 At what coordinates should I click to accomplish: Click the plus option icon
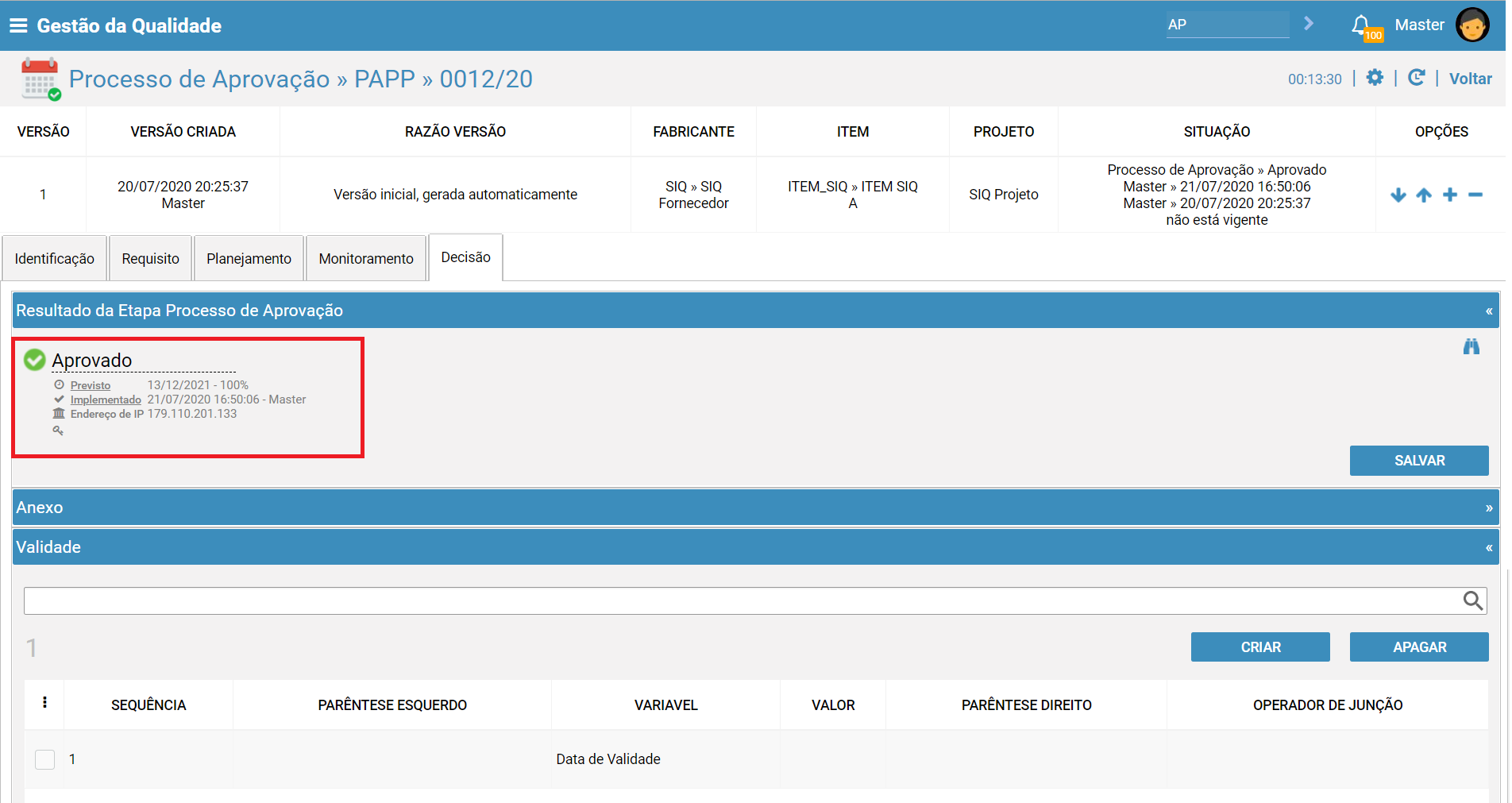1450,195
